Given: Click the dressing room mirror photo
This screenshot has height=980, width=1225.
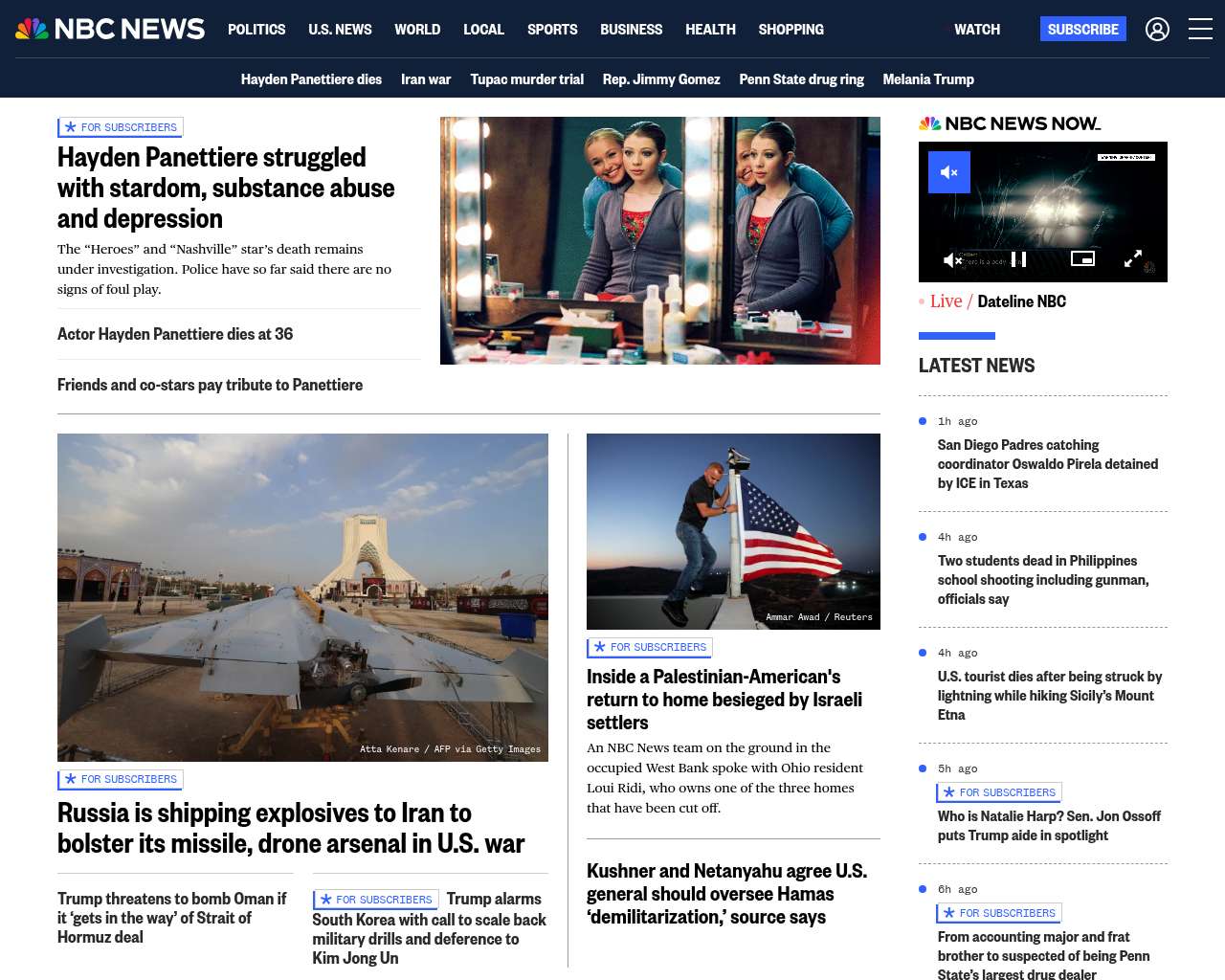Looking at the screenshot, I should coord(660,240).
